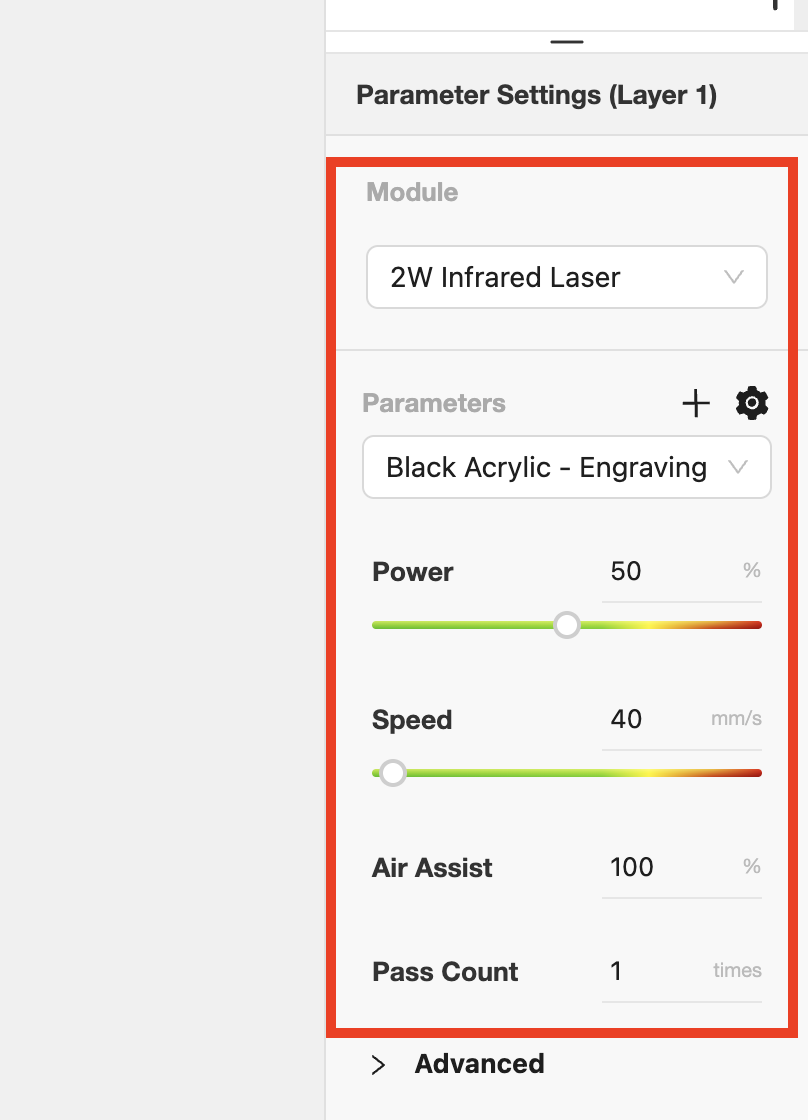
Task: Click the Power value field showing 50
Action: tap(682, 572)
